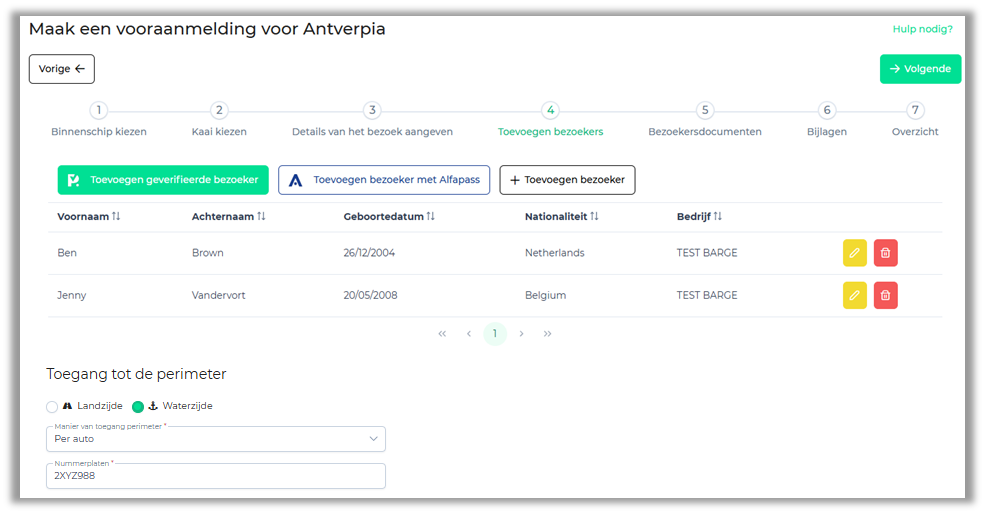
Task: Click Toevoegen geverifieerde bezoeker button
Action: pyautogui.click(x=163, y=180)
